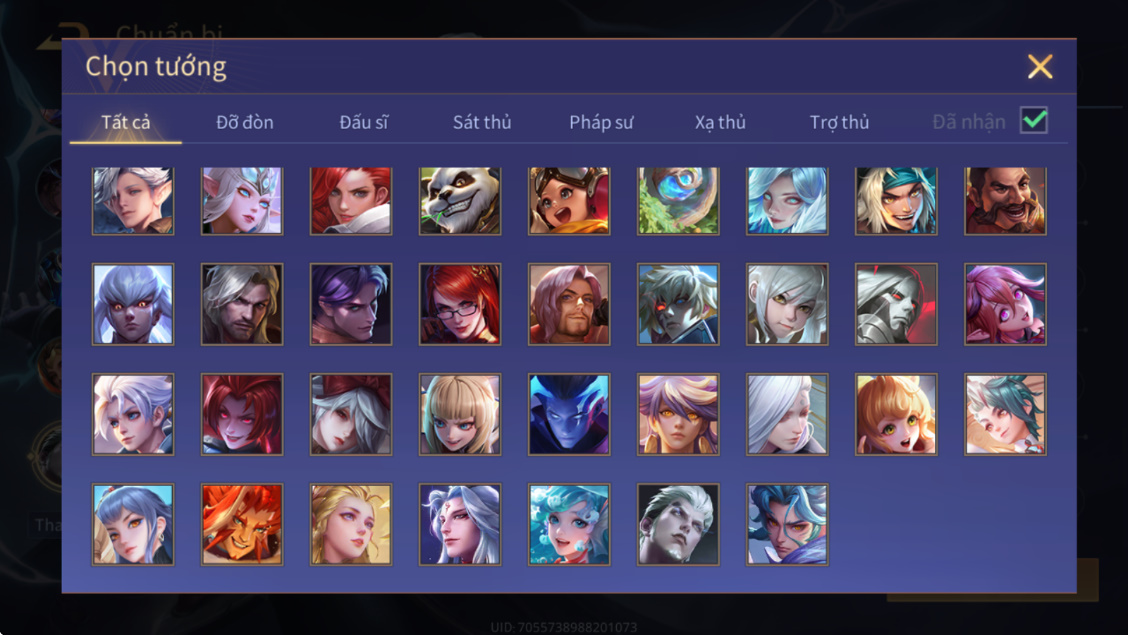Viewport: 1128px width, 635px height.
Task: Pick the bearded man with curled mustache
Action: point(1005,201)
